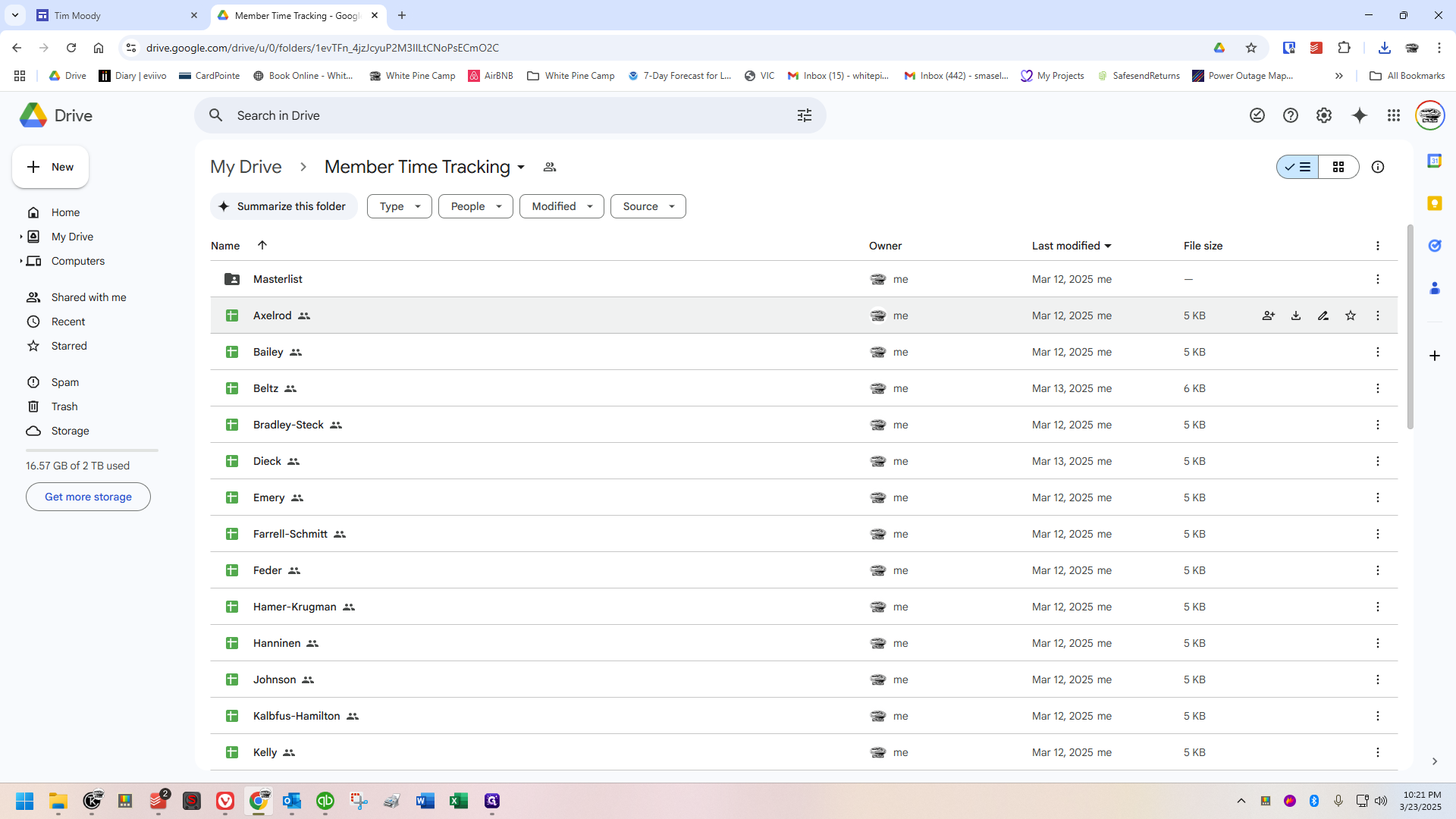Click Get more storage button
The image size is (1456, 819).
click(x=88, y=497)
